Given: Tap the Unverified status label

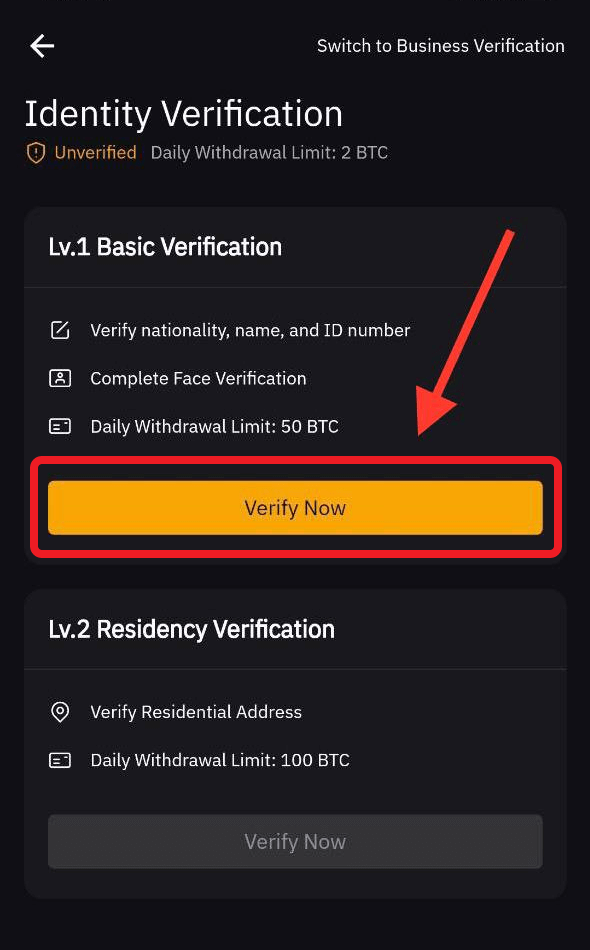Looking at the screenshot, I should [x=95, y=153].
